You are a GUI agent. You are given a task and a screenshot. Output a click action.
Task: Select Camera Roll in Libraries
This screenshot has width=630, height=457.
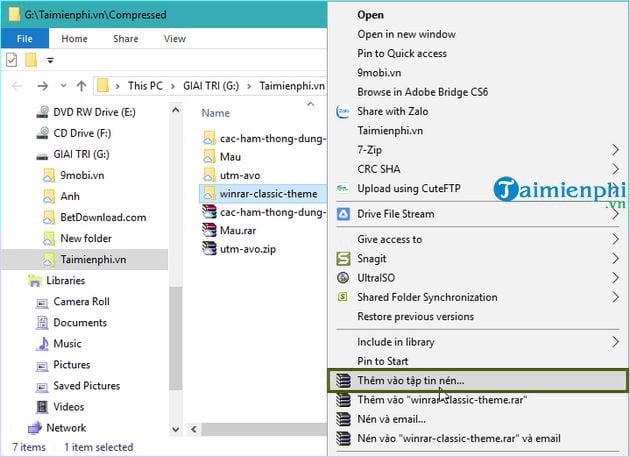(82, 301)
